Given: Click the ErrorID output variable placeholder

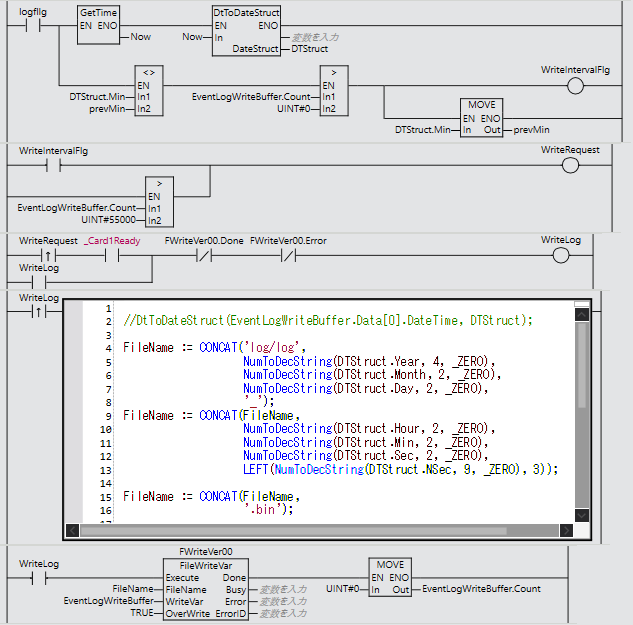Looking at the screenshot, I should (283, 613).
